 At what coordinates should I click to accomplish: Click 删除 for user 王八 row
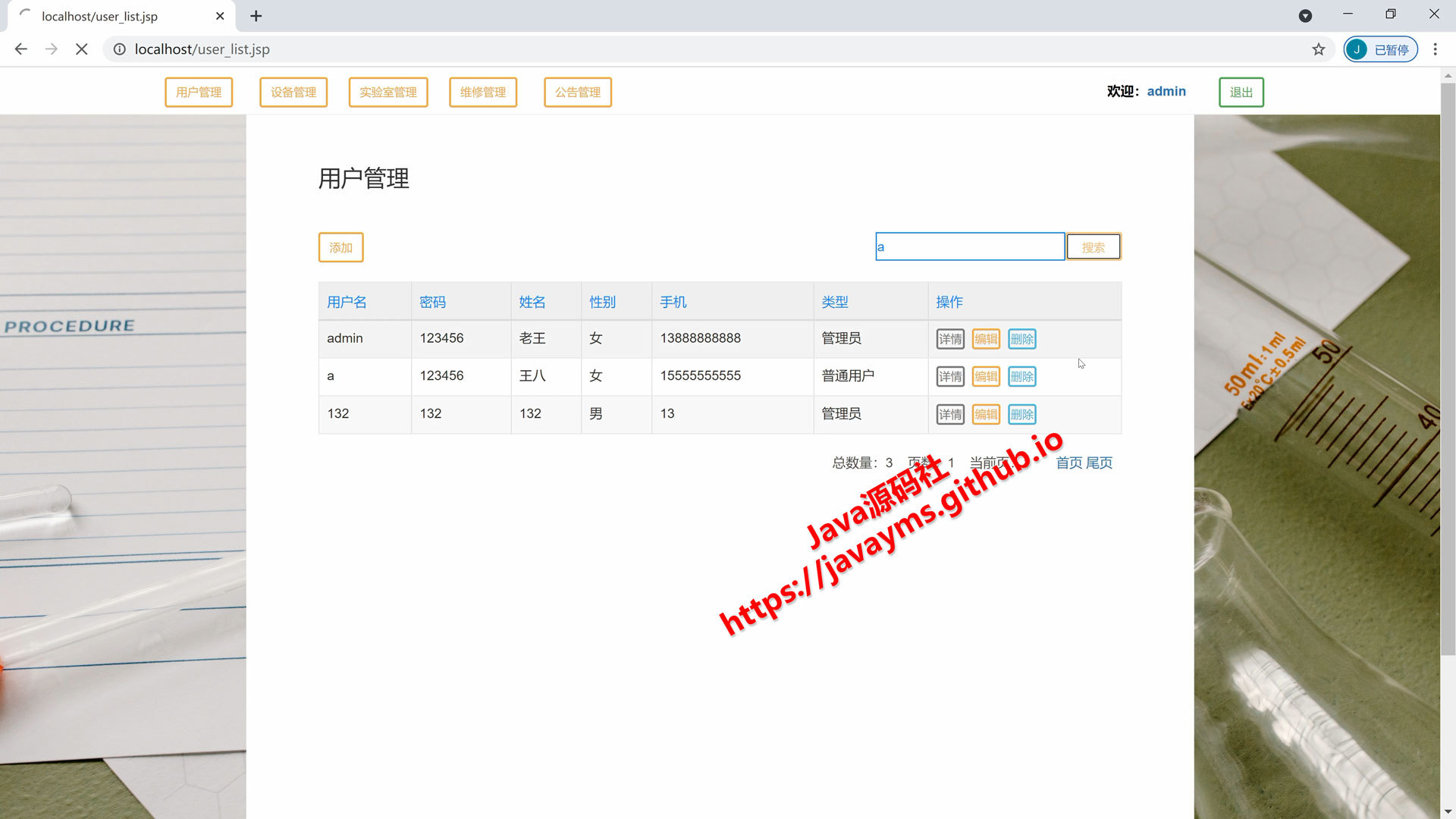[1022, 376]
